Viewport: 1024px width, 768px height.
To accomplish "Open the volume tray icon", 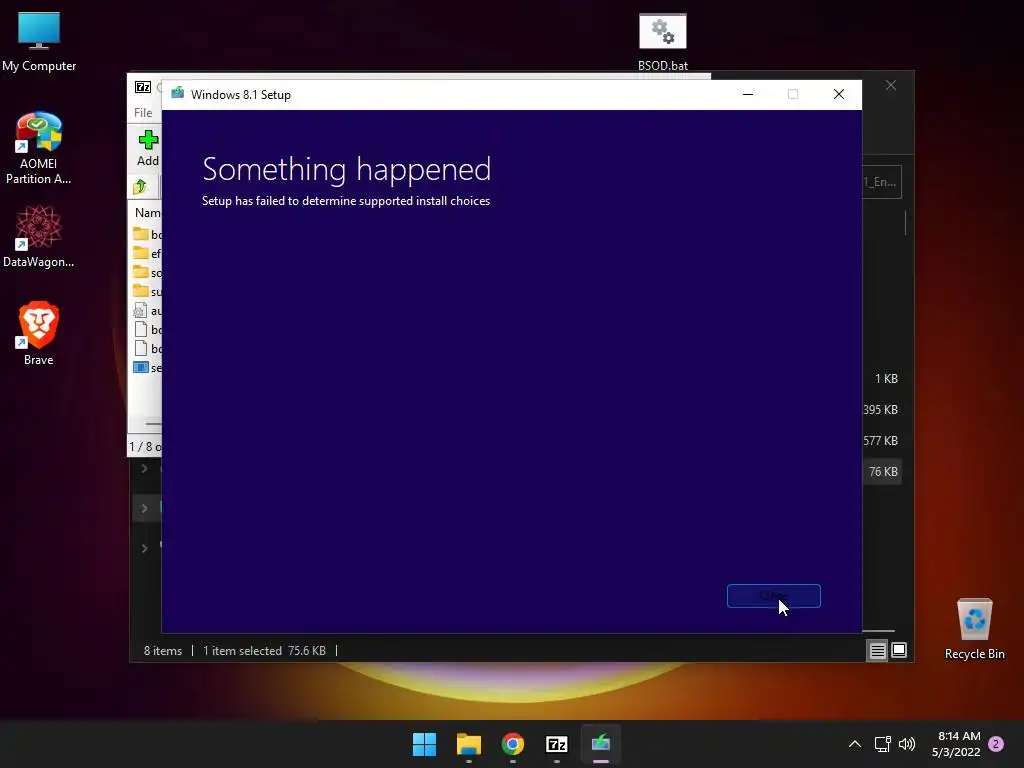I will click(x=907, y=744).
